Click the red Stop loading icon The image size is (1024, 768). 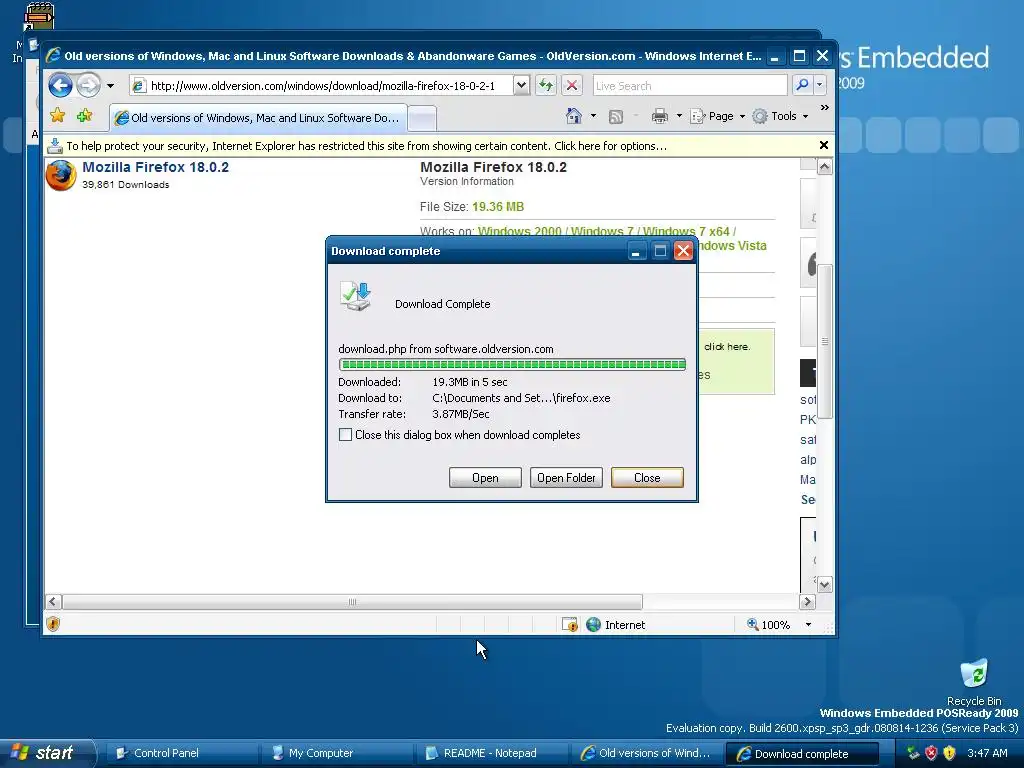pos(571,85)
